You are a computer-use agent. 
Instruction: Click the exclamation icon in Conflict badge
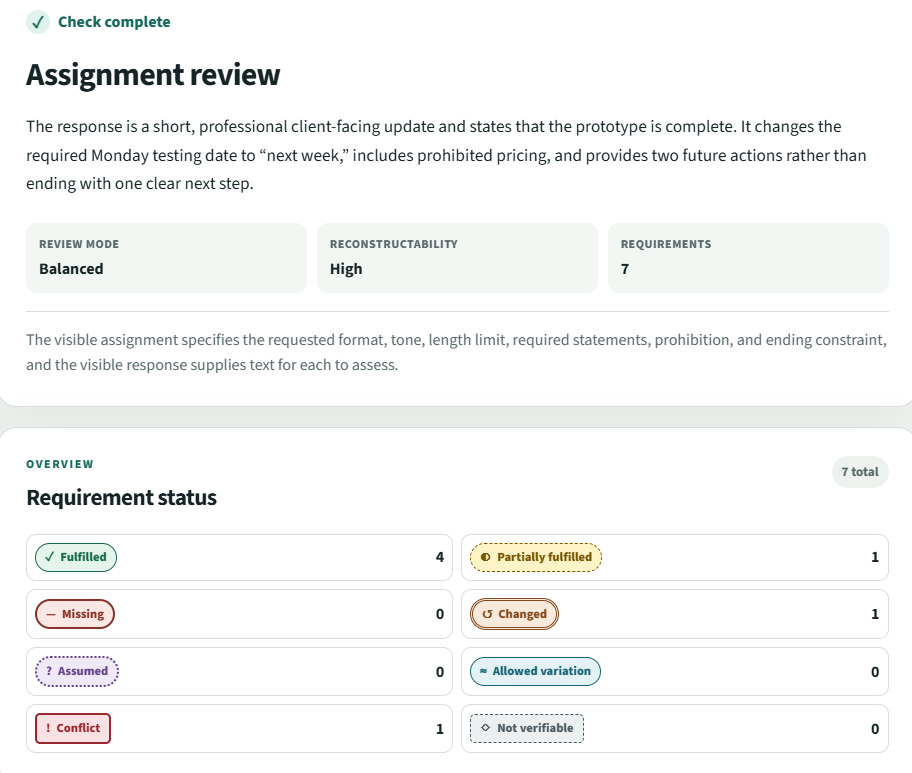pyautogui.click(x=48, y=728)
